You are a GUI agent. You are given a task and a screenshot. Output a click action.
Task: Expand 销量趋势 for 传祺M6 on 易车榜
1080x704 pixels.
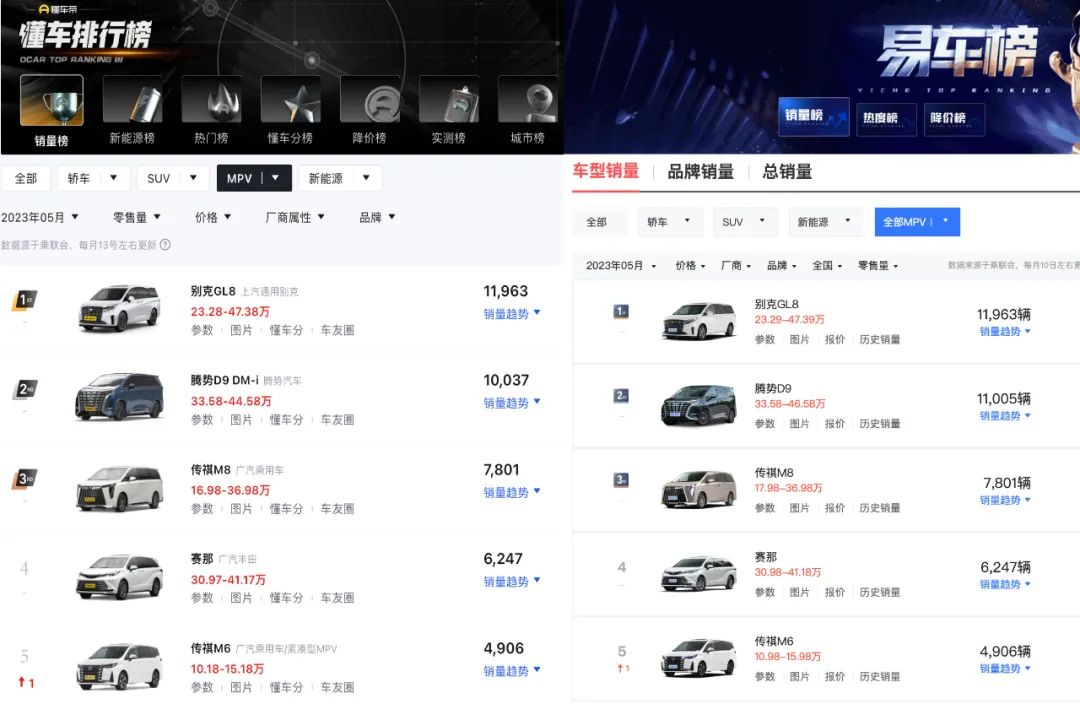(x=1005, y=669)
